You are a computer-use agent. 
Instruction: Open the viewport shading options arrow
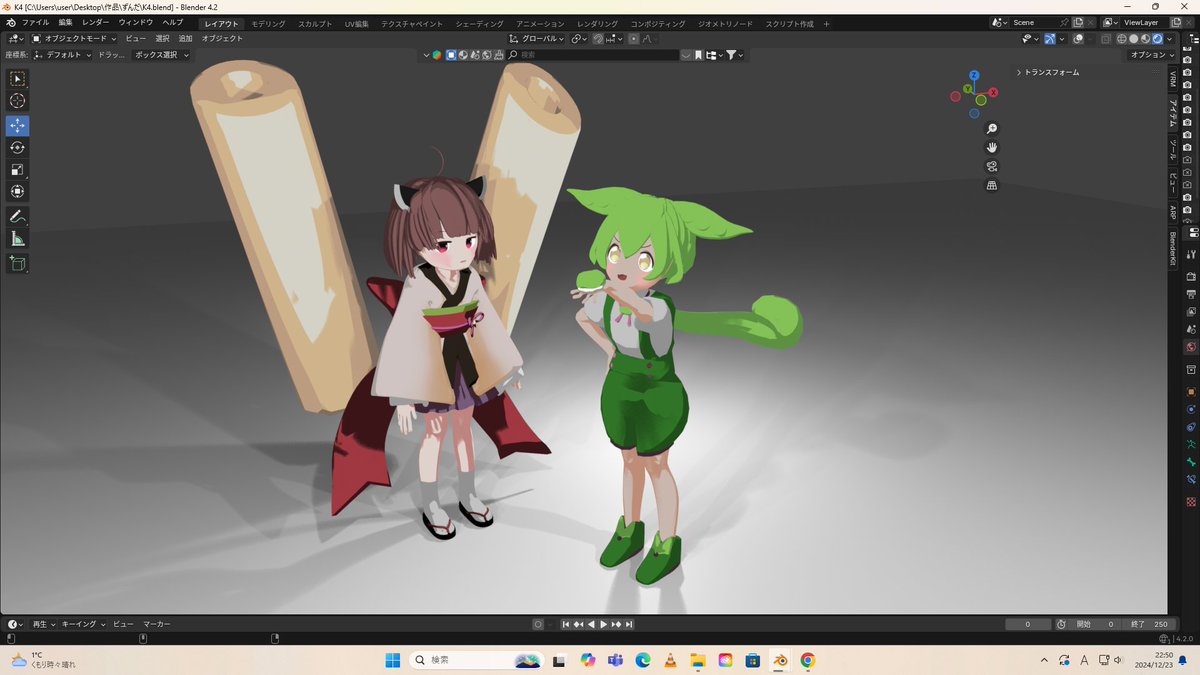[x=1170, y=39]
